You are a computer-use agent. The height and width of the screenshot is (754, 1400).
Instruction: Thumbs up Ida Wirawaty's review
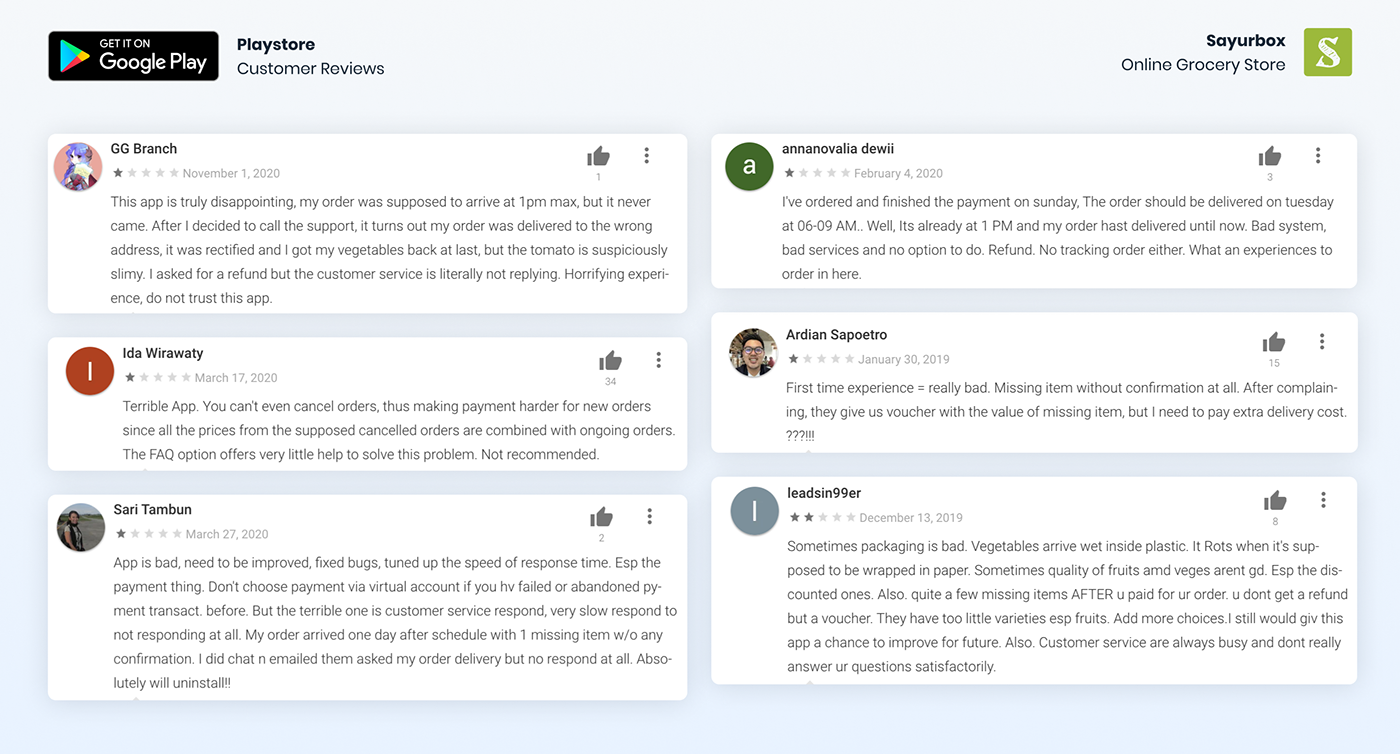tap(610, 360)
